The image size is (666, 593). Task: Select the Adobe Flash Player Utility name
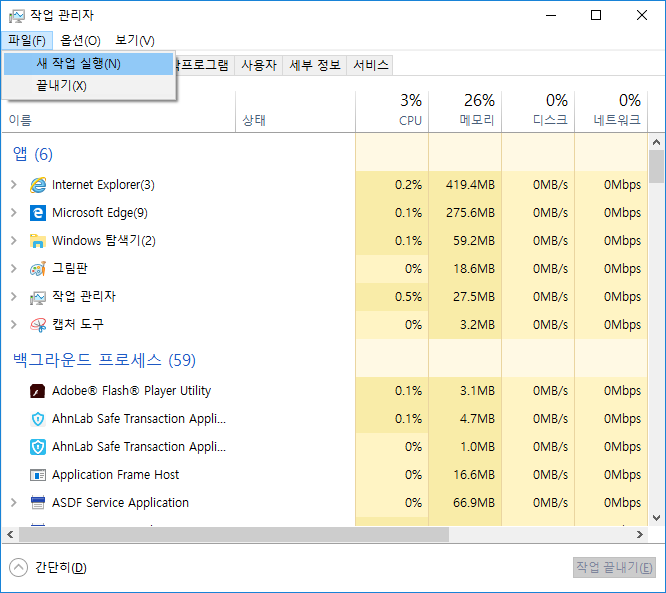tap(131, 391)
